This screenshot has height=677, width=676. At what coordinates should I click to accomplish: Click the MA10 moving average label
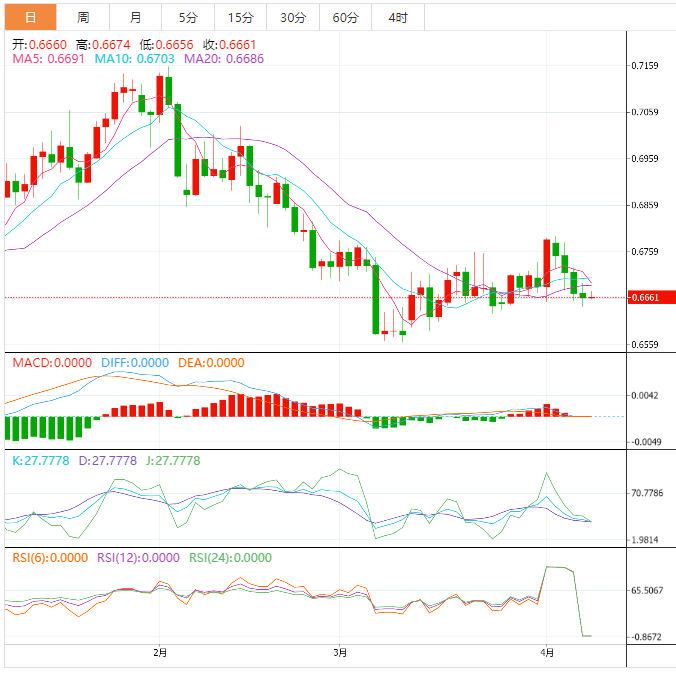134,59
